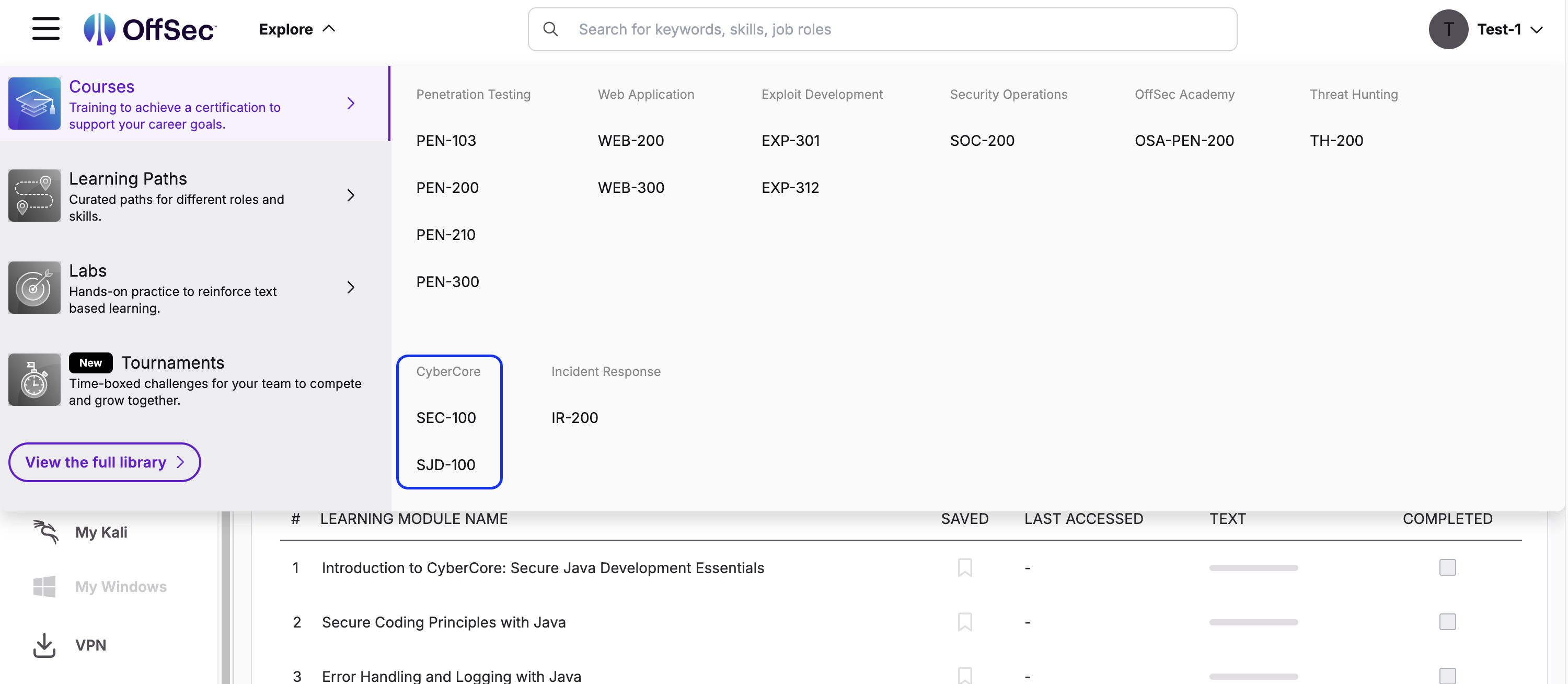Viewport: 1568px width, 684px height.
Task: Click the 'SAVED' column header
Action: pos(964,518)
